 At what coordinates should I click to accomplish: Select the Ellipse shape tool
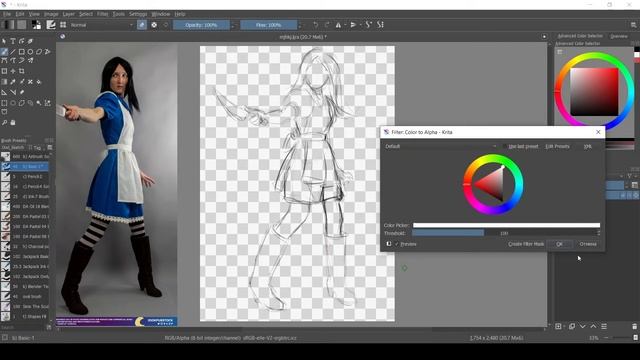(30, 52)
